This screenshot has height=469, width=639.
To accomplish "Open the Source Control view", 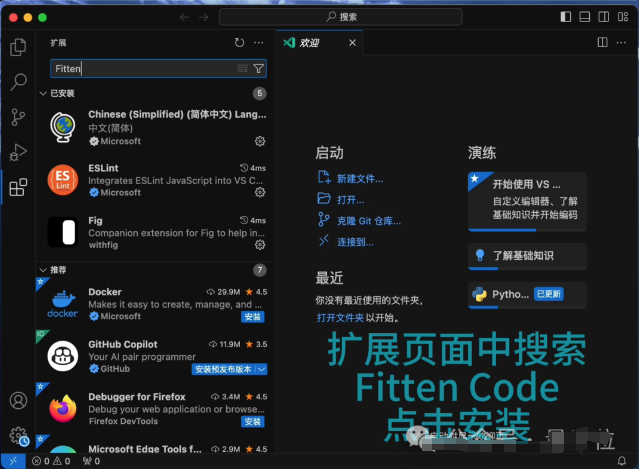I will 18,117.
